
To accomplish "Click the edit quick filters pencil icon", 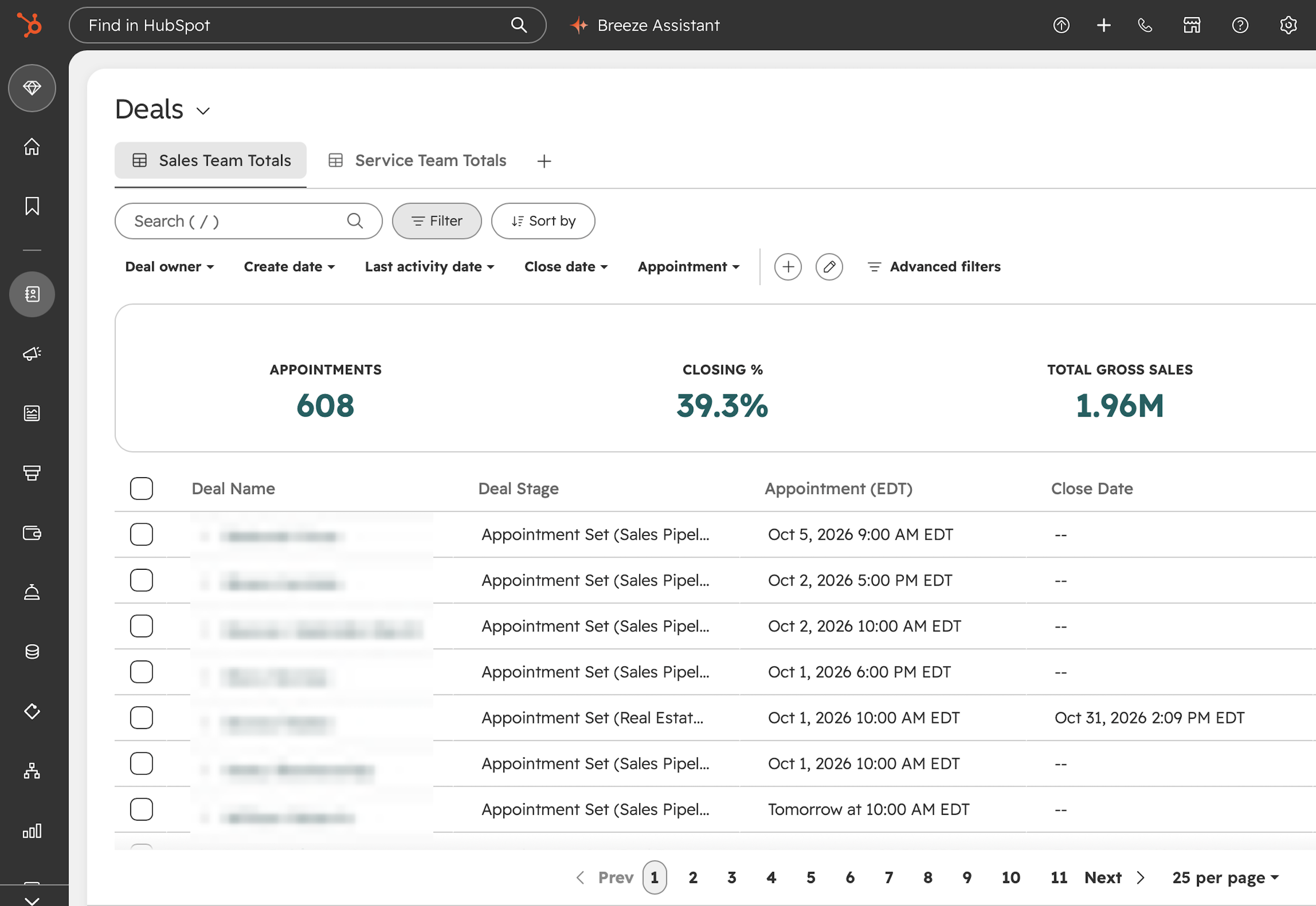I will pos(829,267).
